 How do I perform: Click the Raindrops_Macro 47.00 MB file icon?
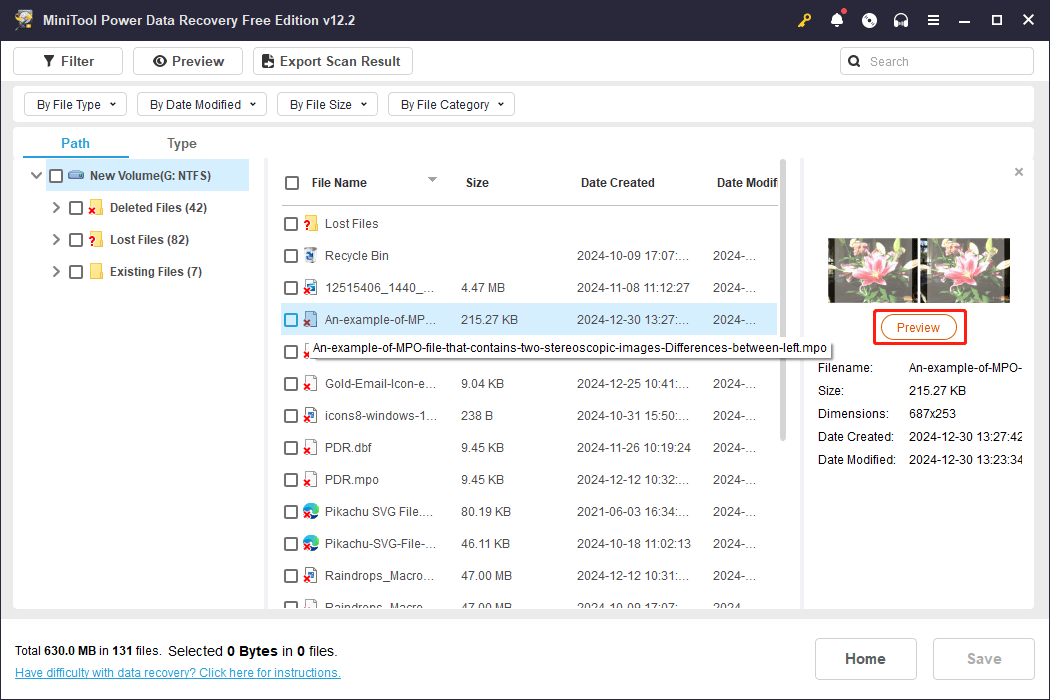click(x=310, y=575)
